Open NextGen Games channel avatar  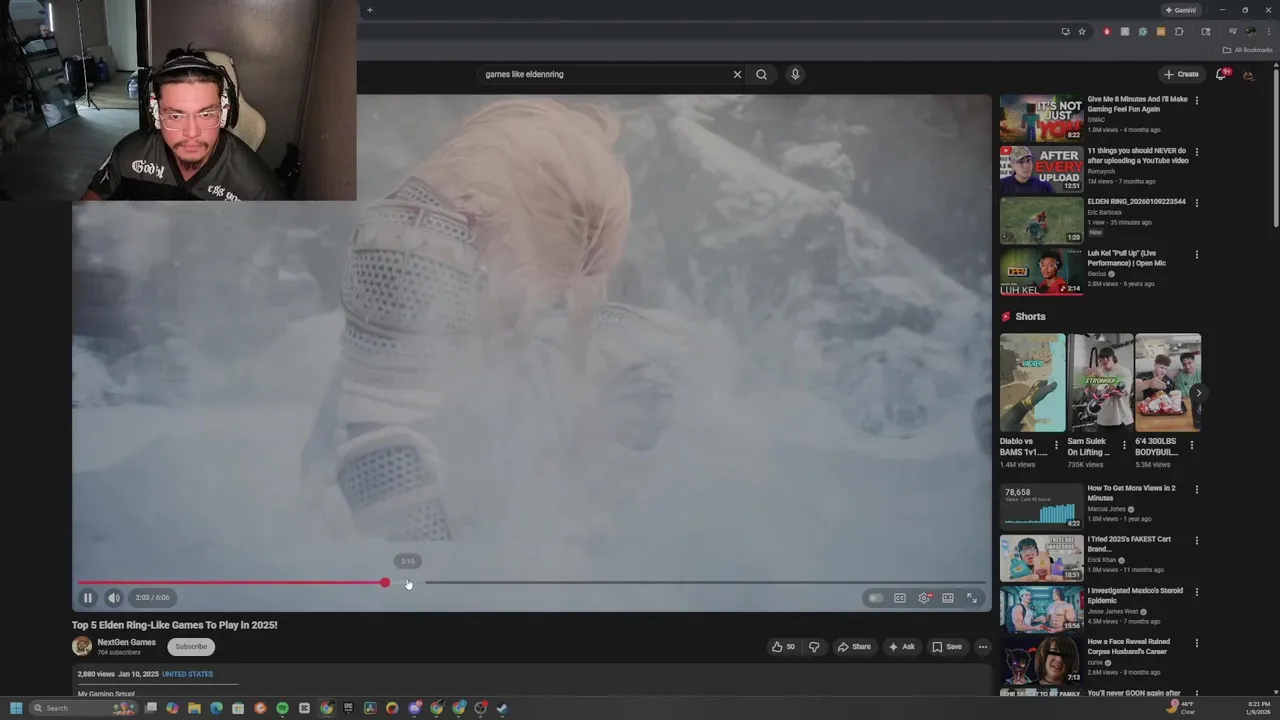click(82, 647)
